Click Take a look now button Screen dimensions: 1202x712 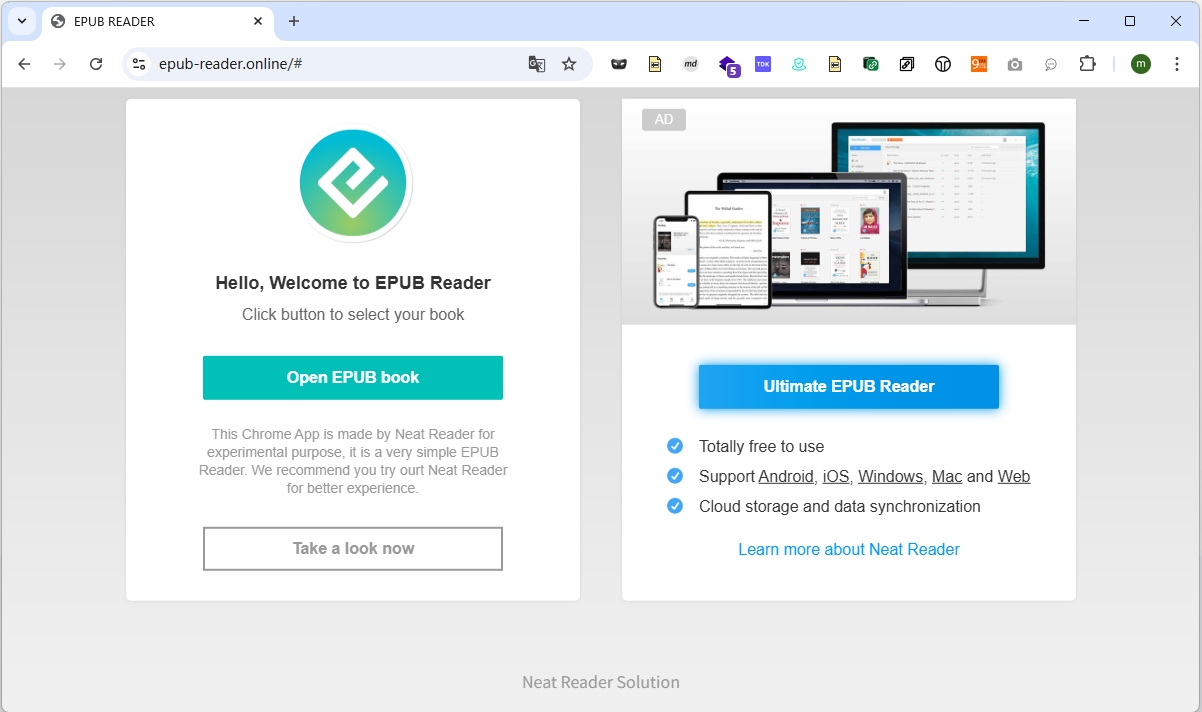[x=353, y=549]
